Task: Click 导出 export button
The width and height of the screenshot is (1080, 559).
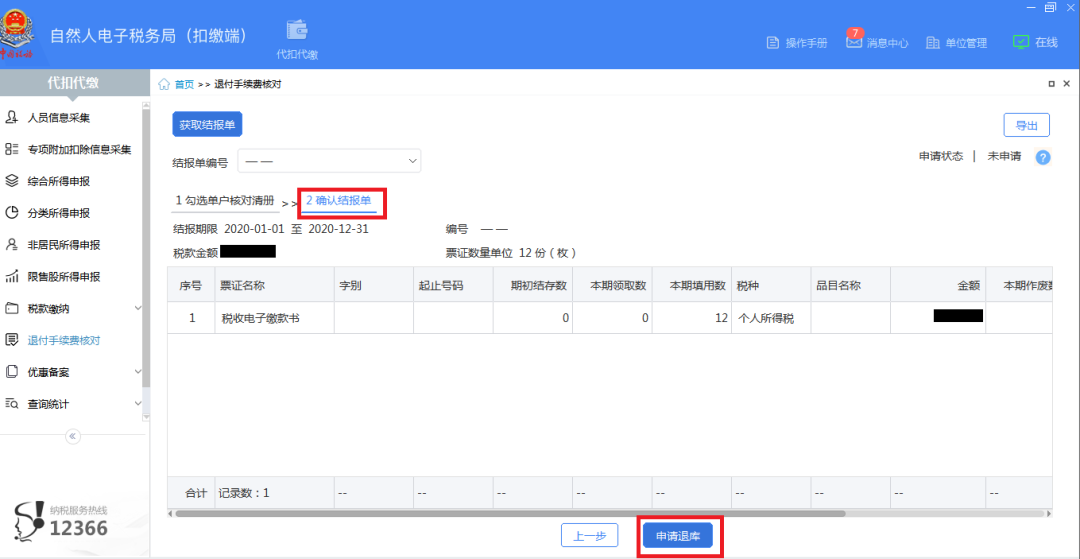Action: (1026, 125)
